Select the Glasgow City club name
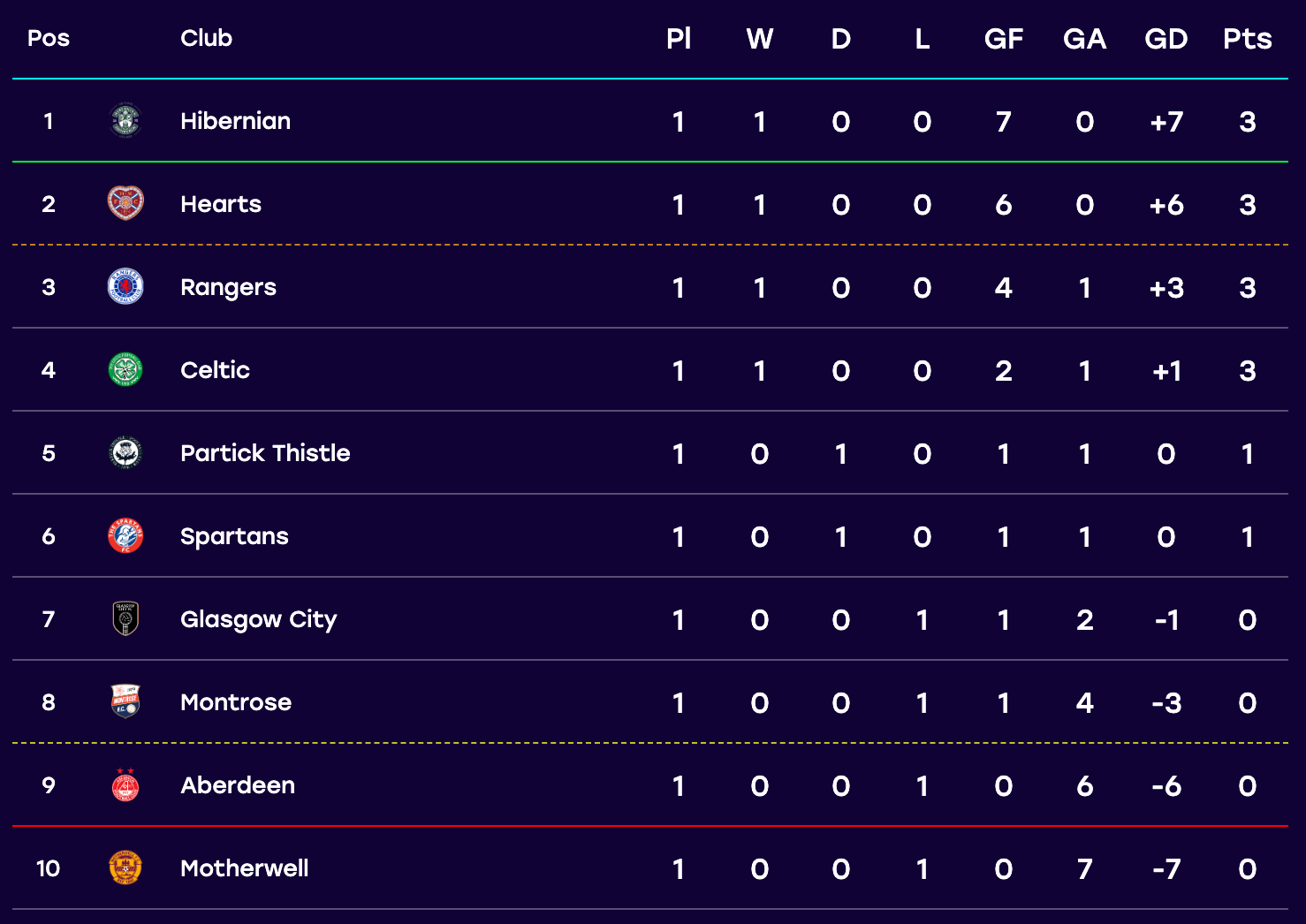The width and height of the screenshot is (1306, 924). 259,620
